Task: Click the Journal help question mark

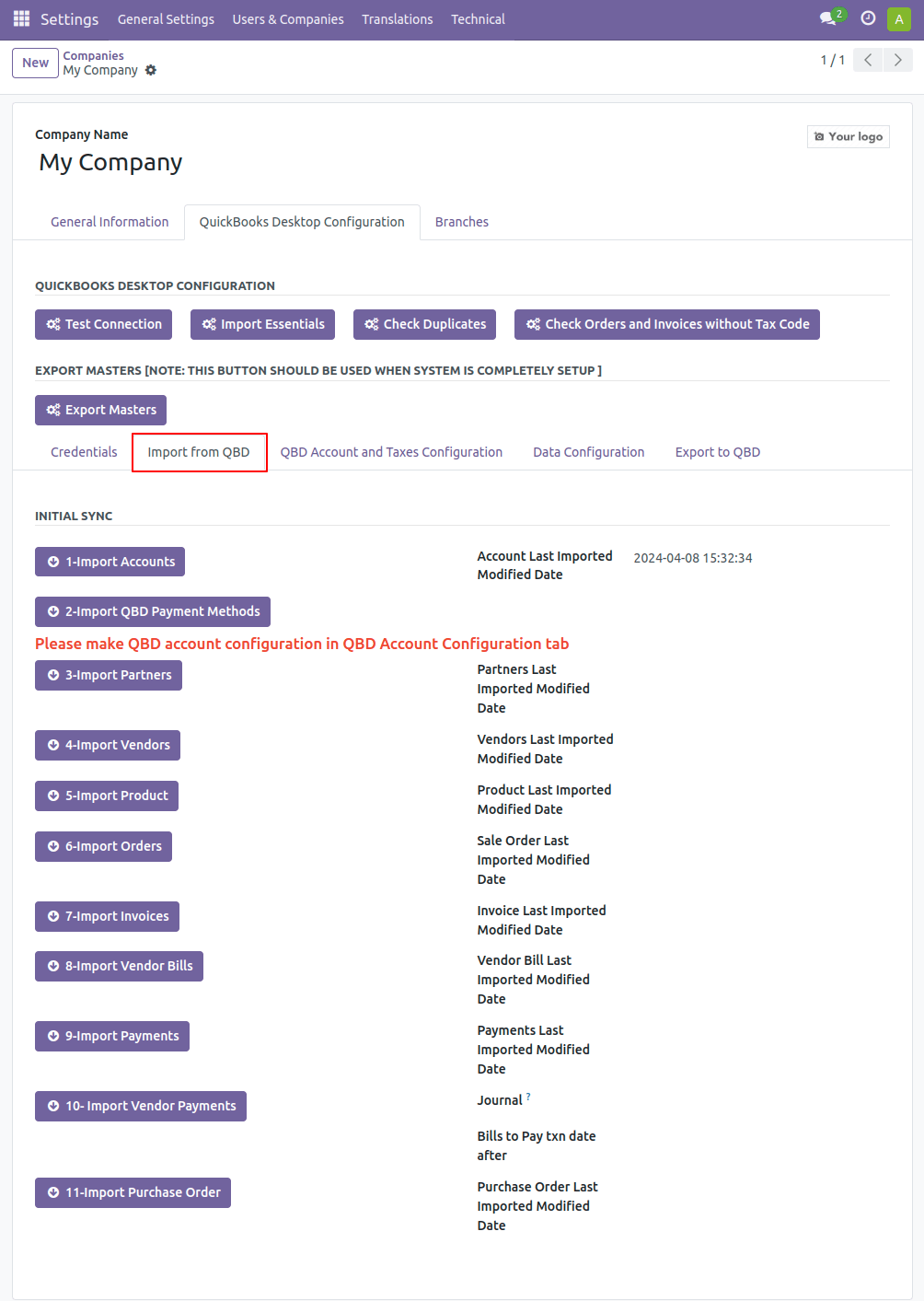Action: [528, 1097]
